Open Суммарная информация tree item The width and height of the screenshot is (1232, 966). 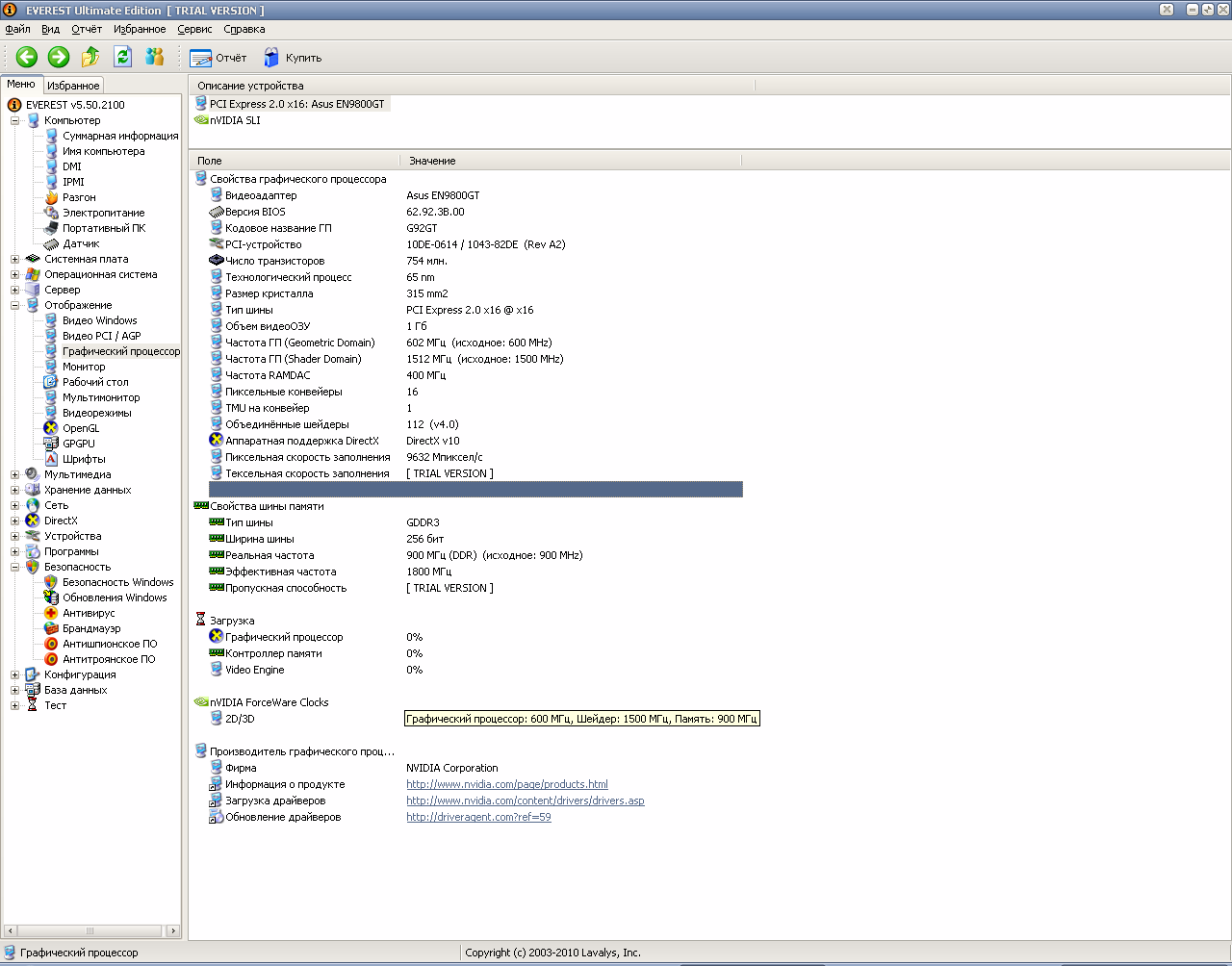click(120, 136)
